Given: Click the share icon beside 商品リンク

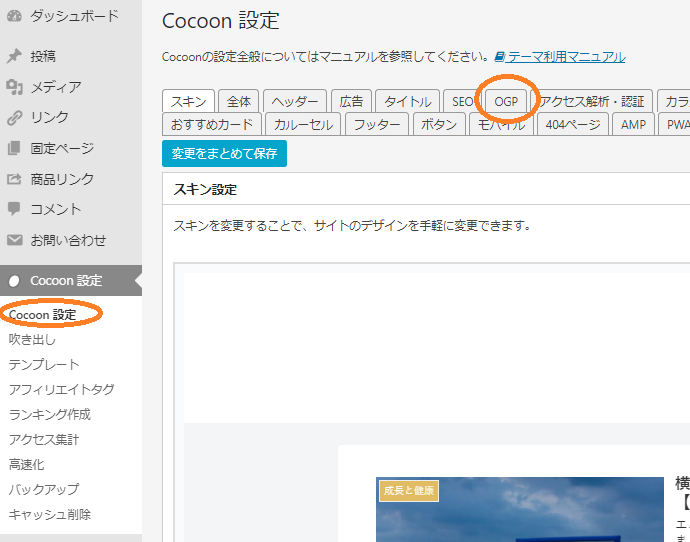Looking at the screenshot, I should (14, 179).
